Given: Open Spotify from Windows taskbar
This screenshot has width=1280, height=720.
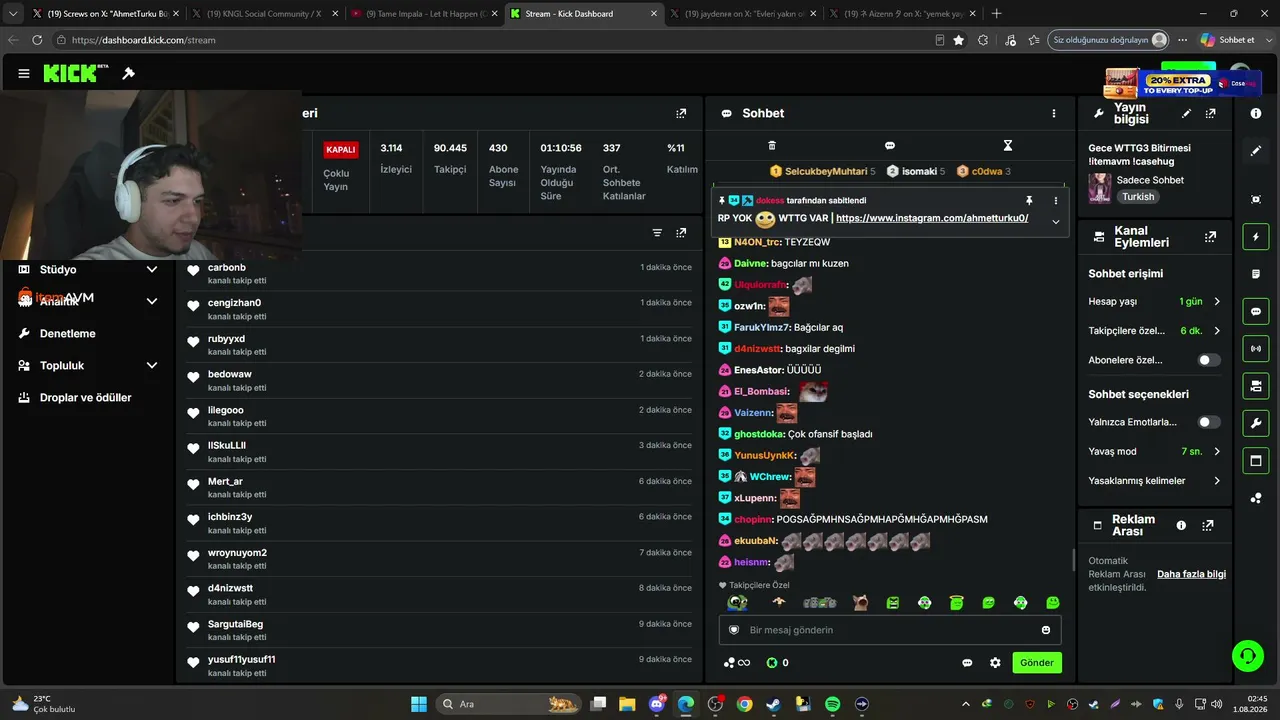Looking at the screenshot, I should [x=832, y=704].
